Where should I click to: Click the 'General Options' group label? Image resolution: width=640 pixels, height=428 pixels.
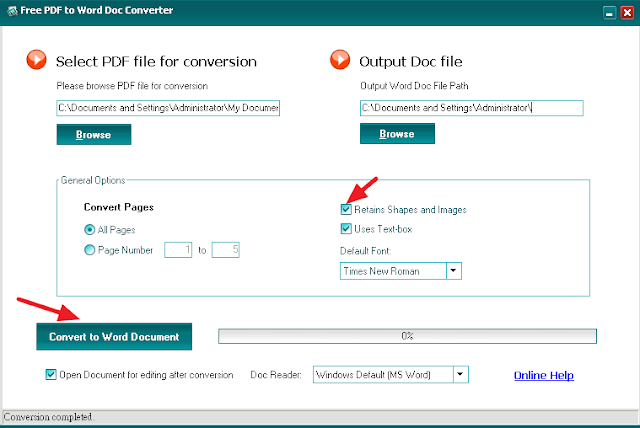(x=93, y=180)
